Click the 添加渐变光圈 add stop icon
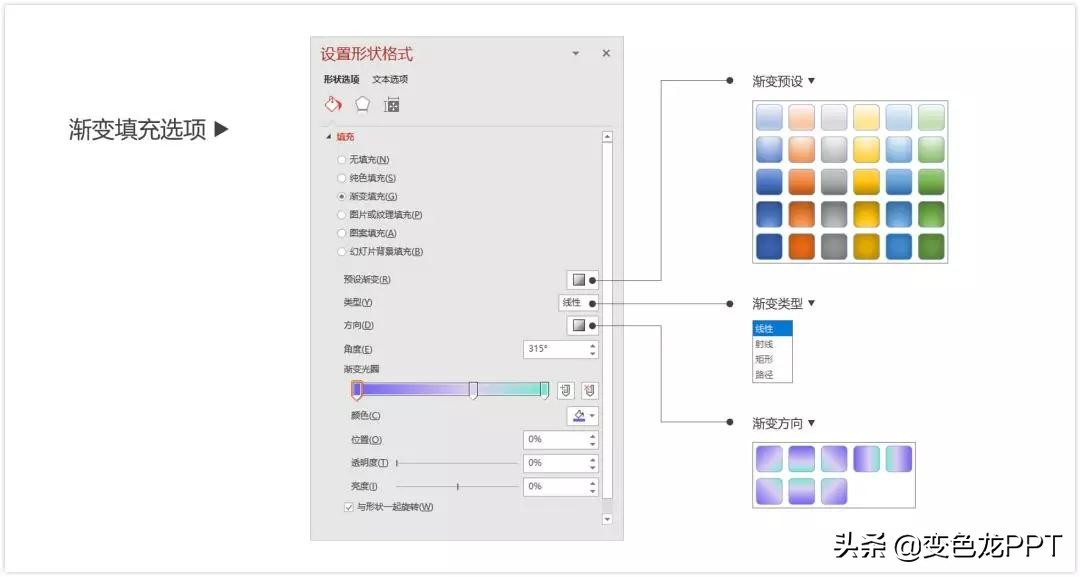 point(565,390)
